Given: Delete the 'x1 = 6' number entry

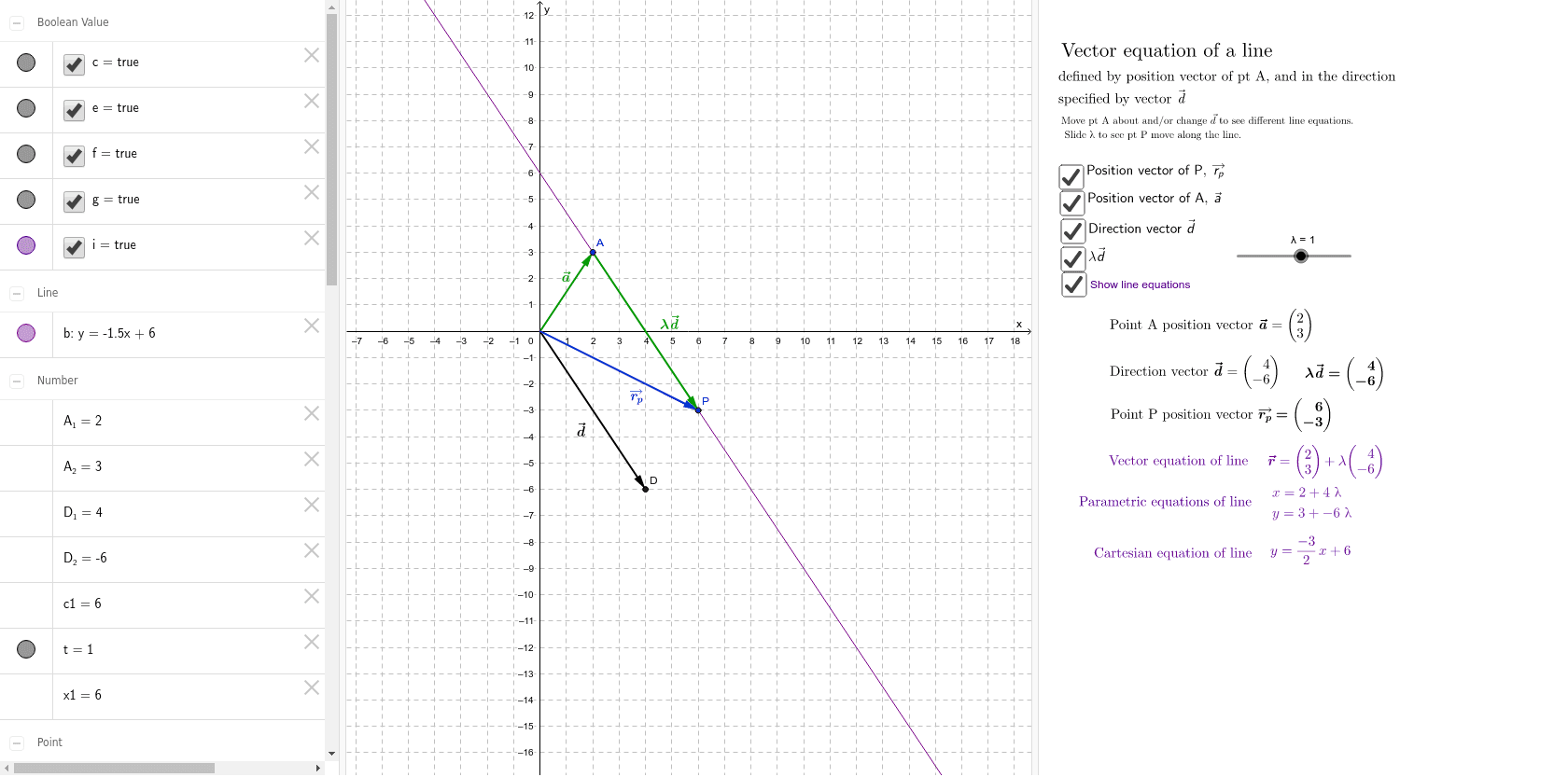Looking at the screenshot, I should (x=312, y=687).
